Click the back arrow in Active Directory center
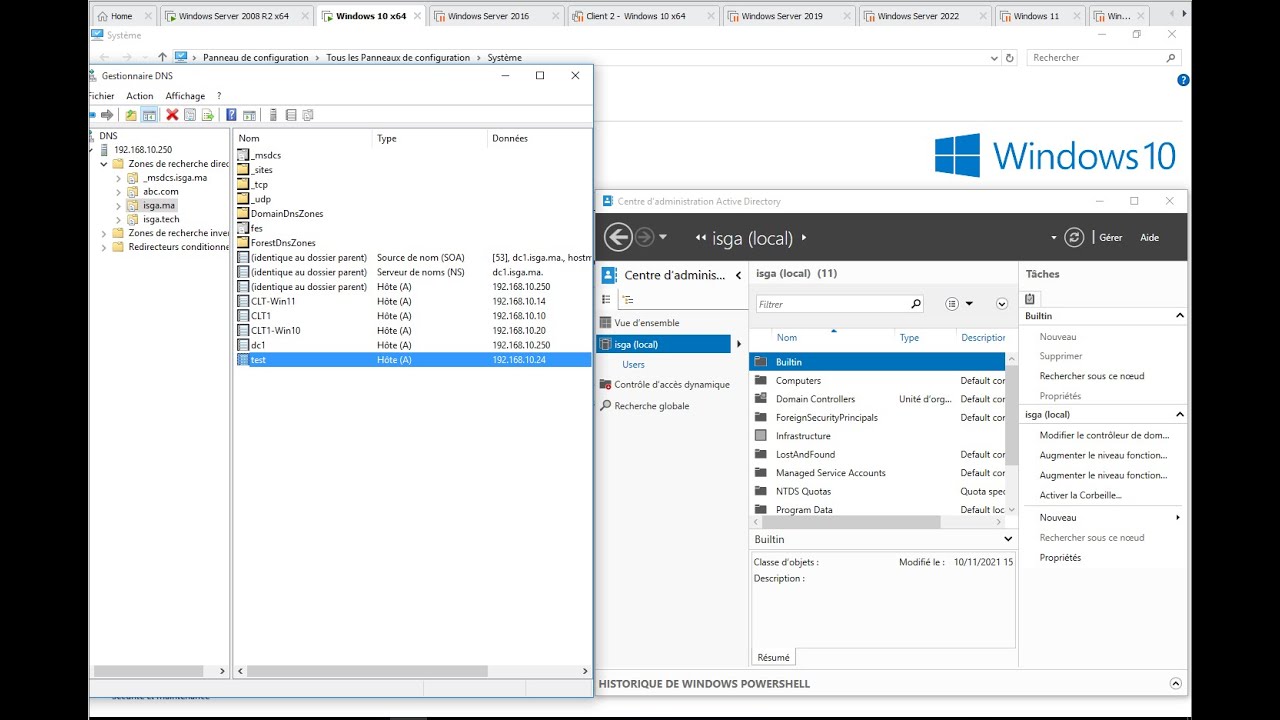 tap(618, 237)
